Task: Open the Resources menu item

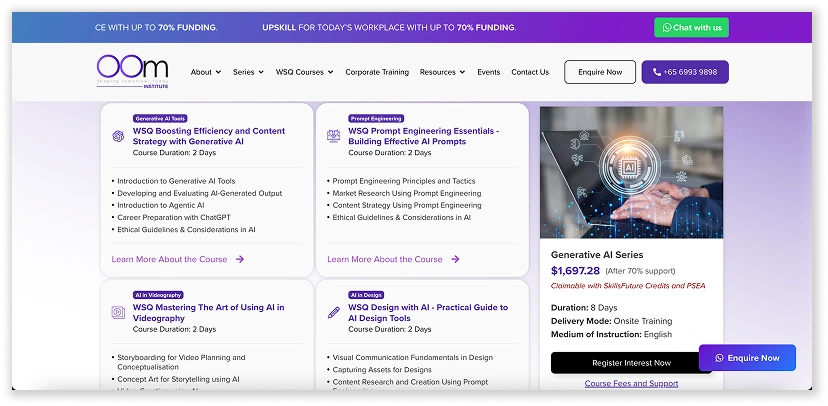Action: pos(438,72)
